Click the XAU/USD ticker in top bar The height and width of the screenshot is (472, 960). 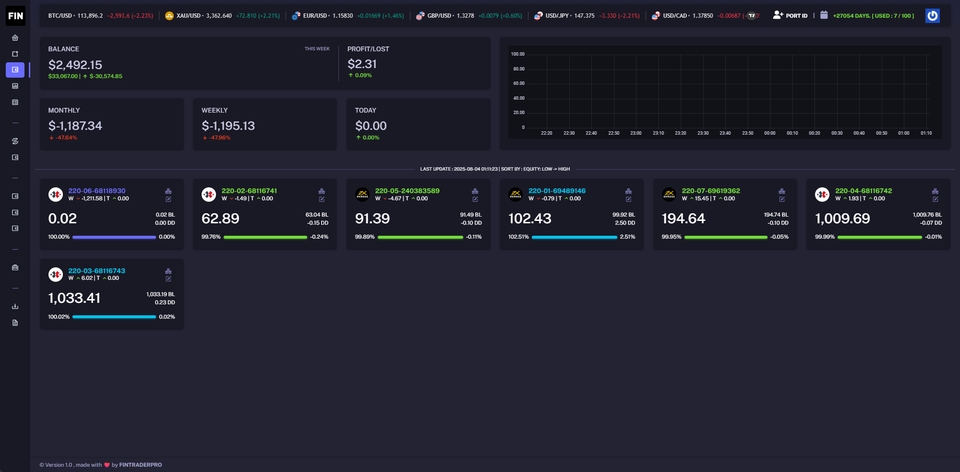pyautogui.click(x=222, y=15)
